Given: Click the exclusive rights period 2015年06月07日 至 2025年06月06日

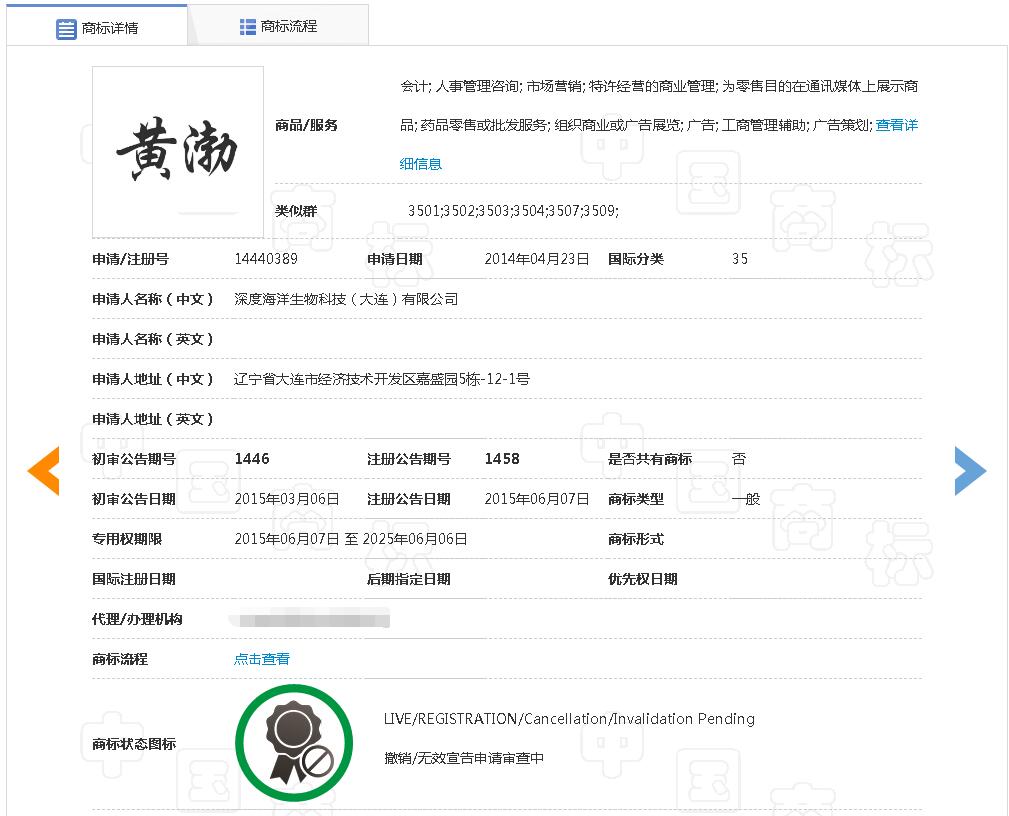Looking at the screenshot, I should tap(351, 539).
